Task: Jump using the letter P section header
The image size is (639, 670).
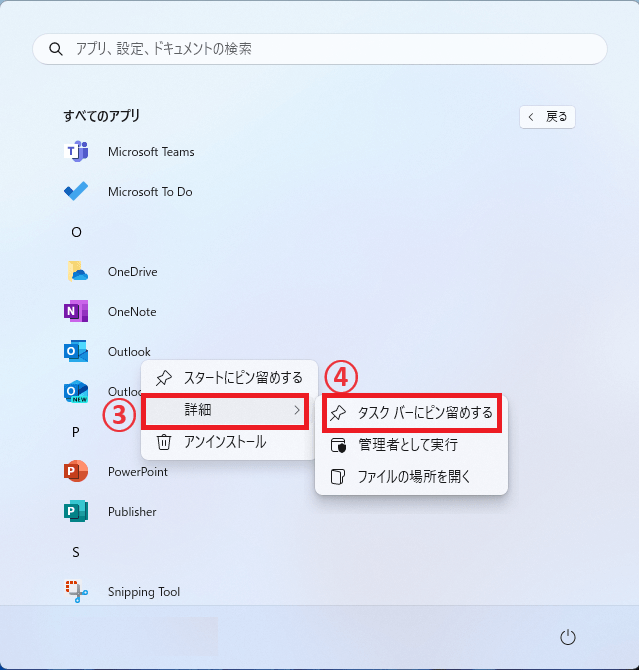Action: (x=76, y=432)
